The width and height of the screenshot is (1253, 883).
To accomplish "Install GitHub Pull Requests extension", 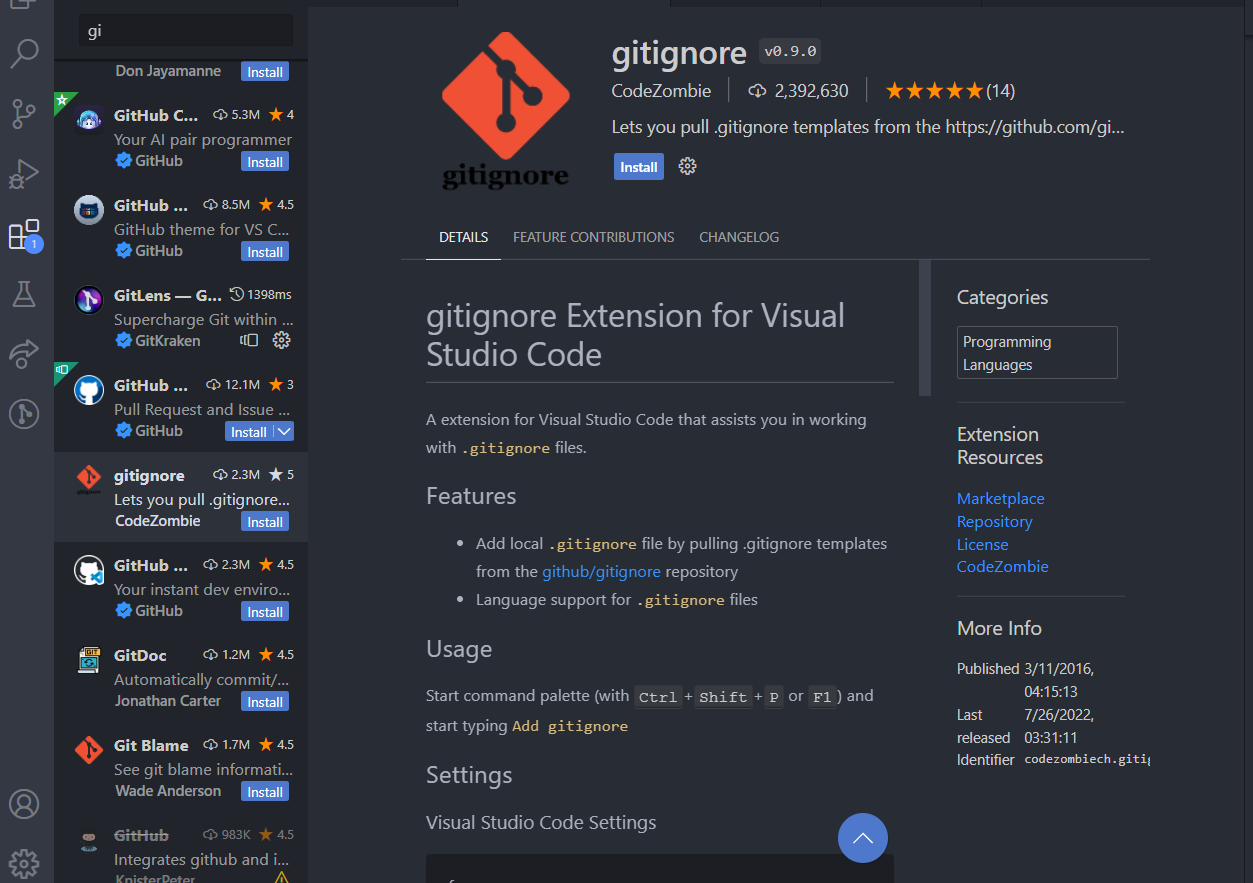I will [x=249, y=431].
